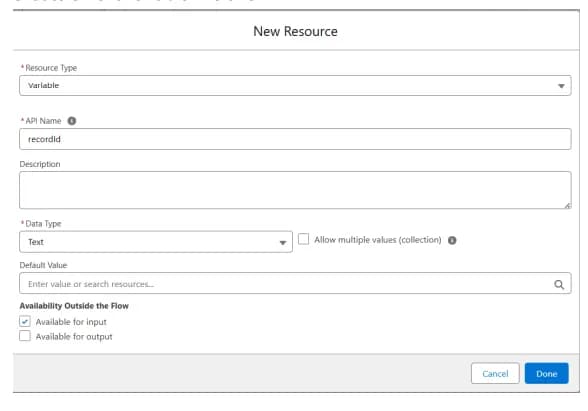This screenshot has height=411, width=588.
Task: Uncheck Available for input
Action: coord(25,321)
